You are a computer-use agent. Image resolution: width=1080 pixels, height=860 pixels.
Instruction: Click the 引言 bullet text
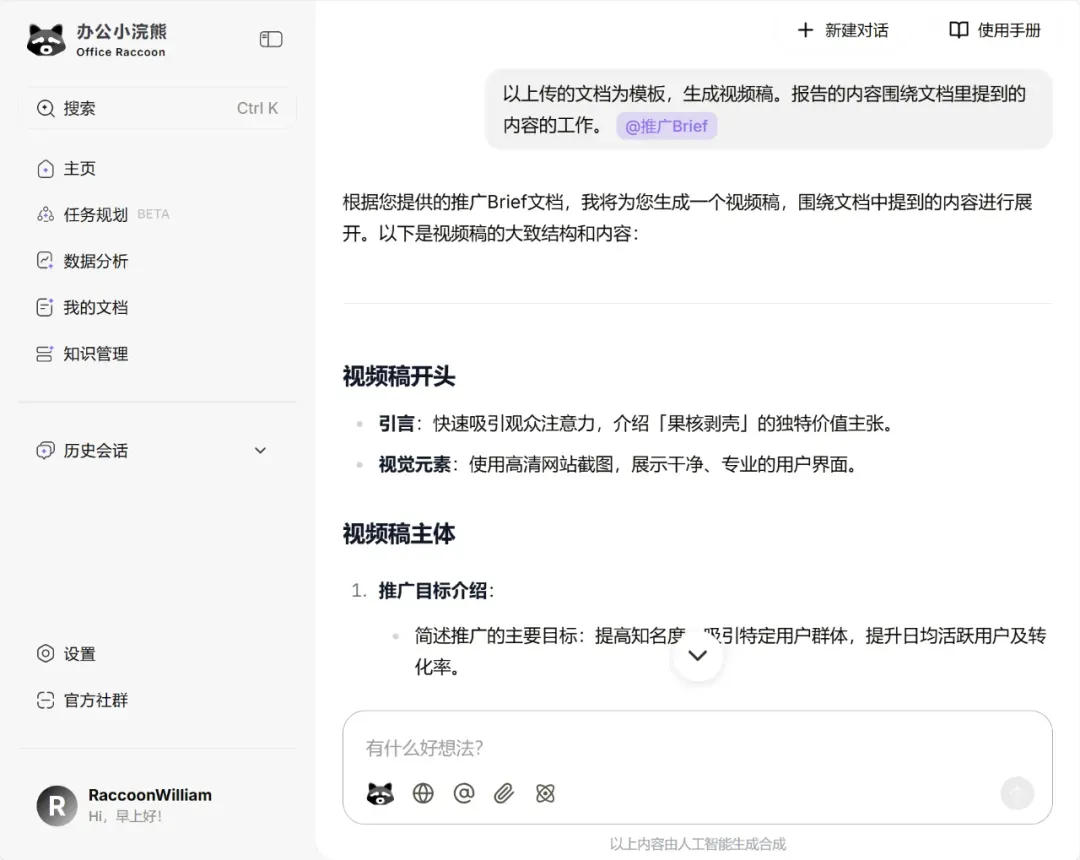coord(636,423)
